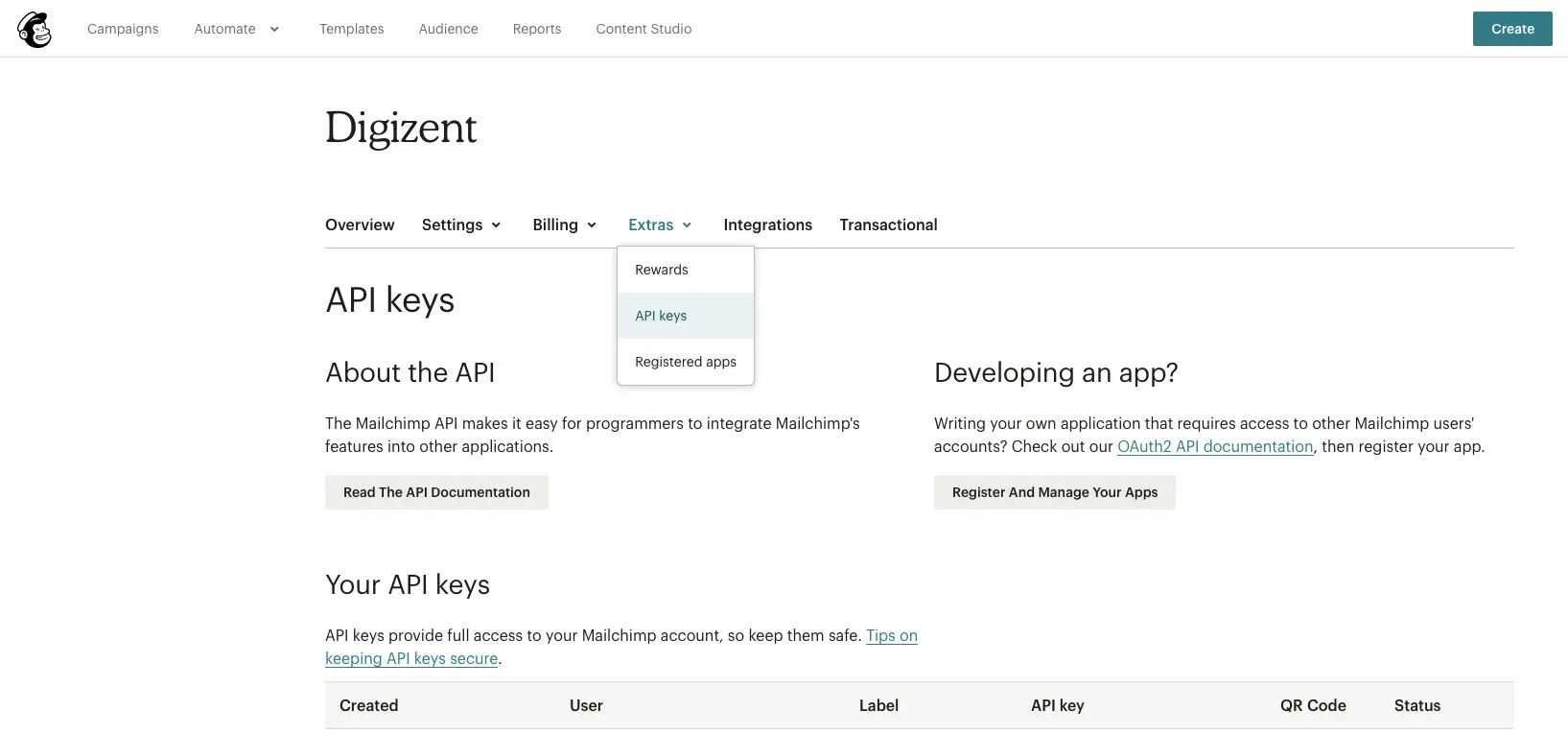This screenshot has width=1568, height=735.
Task: Open the Campaigns page
Action: (x=123, y=29)
